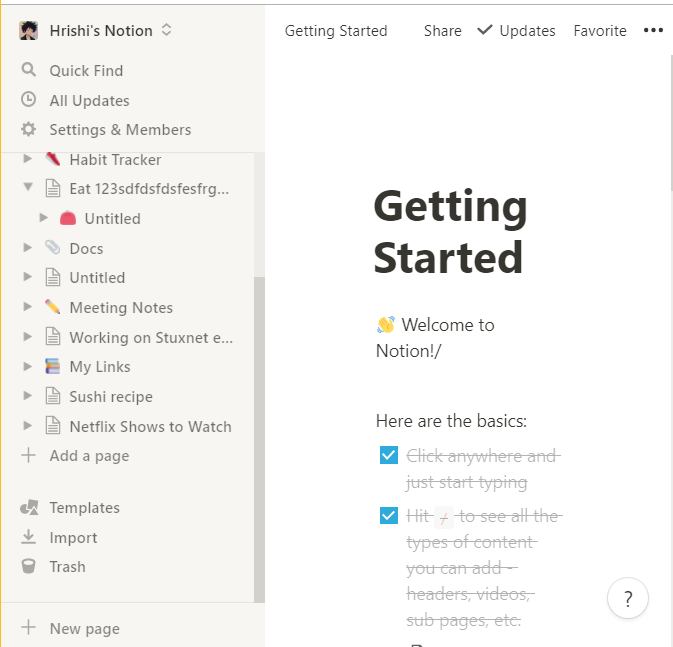Image resolution: width=673 pixels, height=647 pixels.
Task: Open the three-dot more options menu
Action: [653, 30]
